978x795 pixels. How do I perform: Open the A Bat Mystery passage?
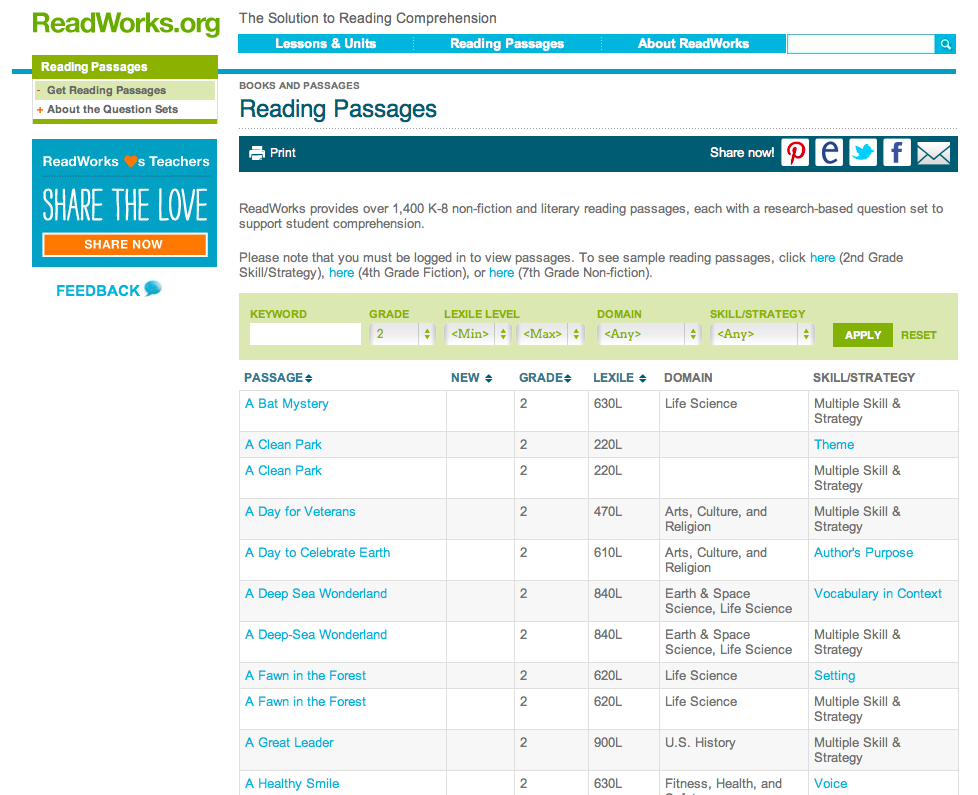pos(287,403)
